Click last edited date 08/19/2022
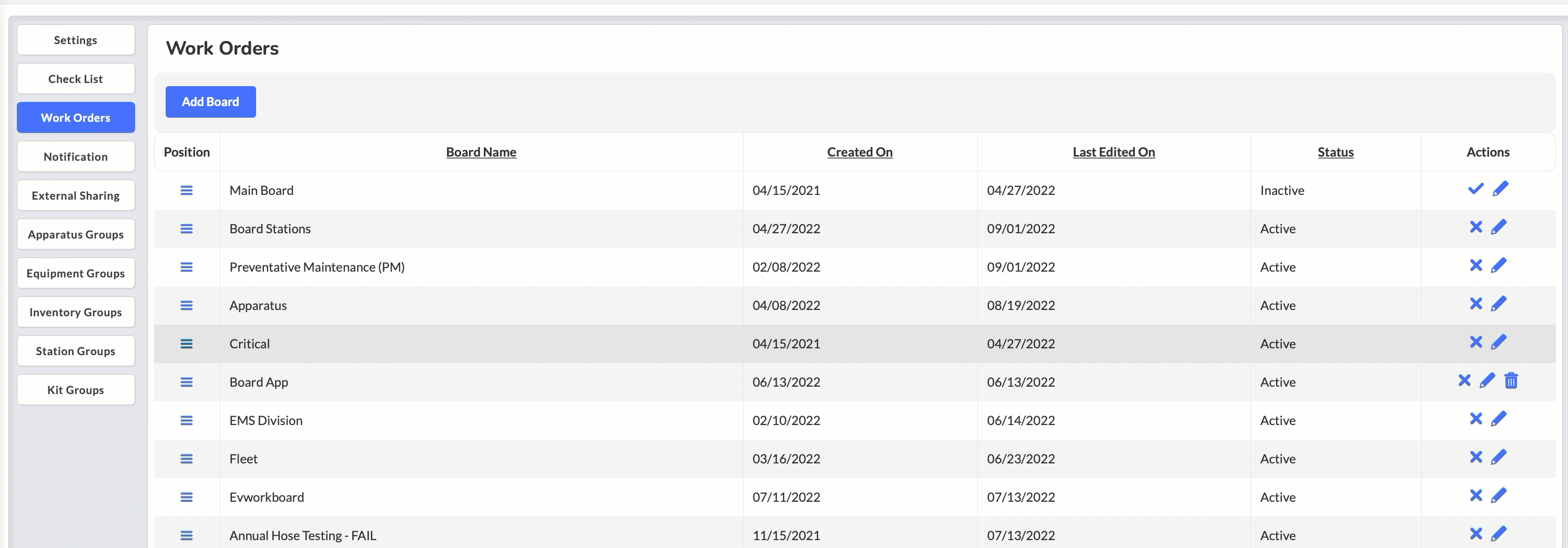 (x=1021, y=305)
